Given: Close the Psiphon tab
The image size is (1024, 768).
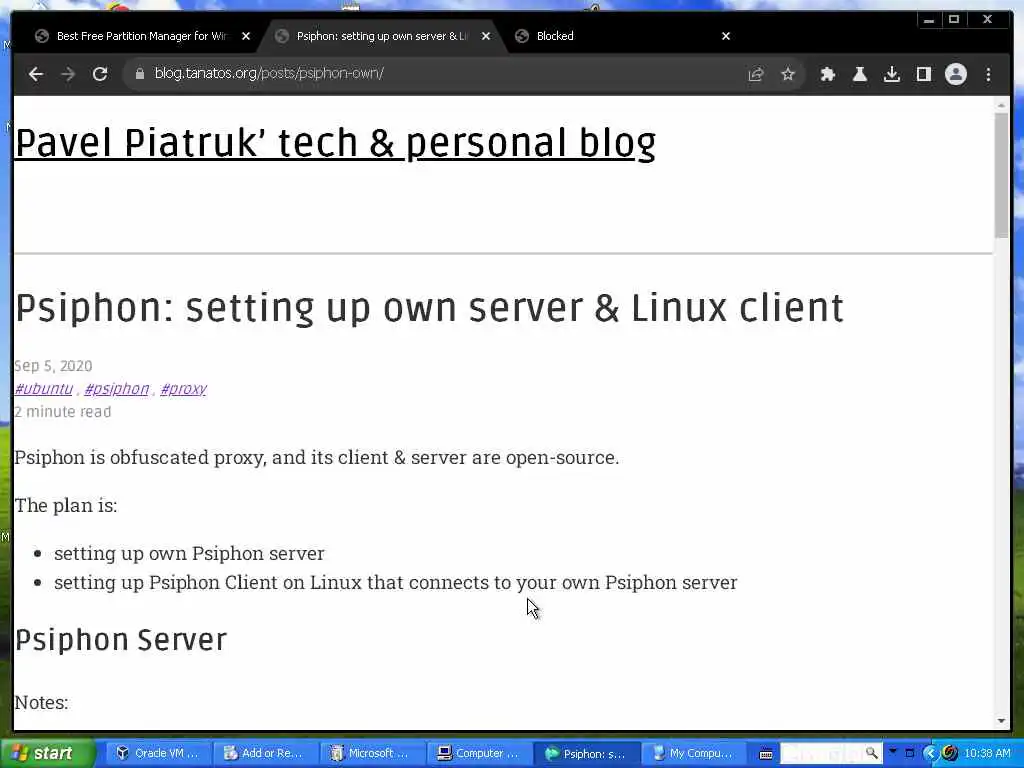Looking at the screenshot, I should pos(486,36).
